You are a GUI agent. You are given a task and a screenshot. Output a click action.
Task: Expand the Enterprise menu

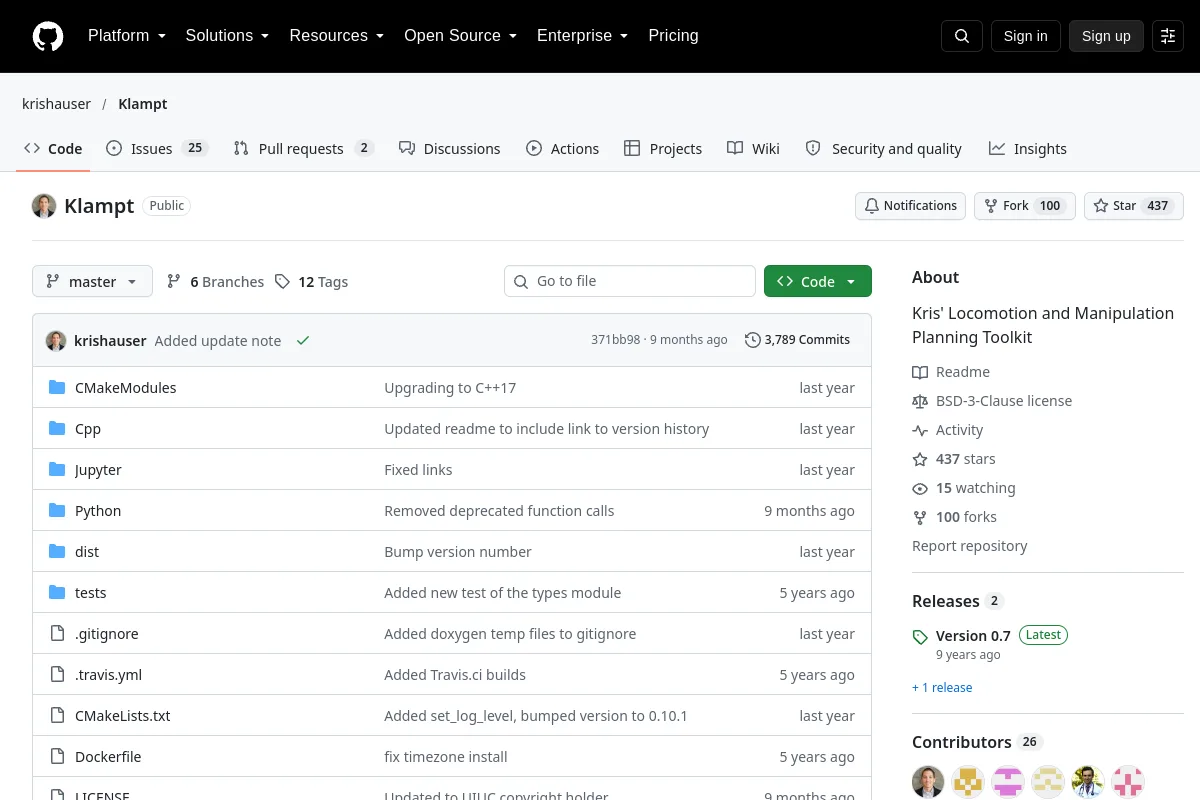point(582,36)
